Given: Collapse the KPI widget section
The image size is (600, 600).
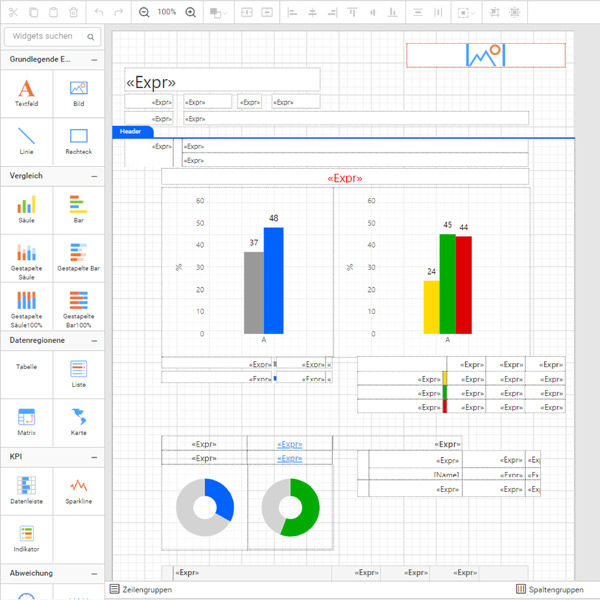Looking at the screenshot, I should point(94,455).
